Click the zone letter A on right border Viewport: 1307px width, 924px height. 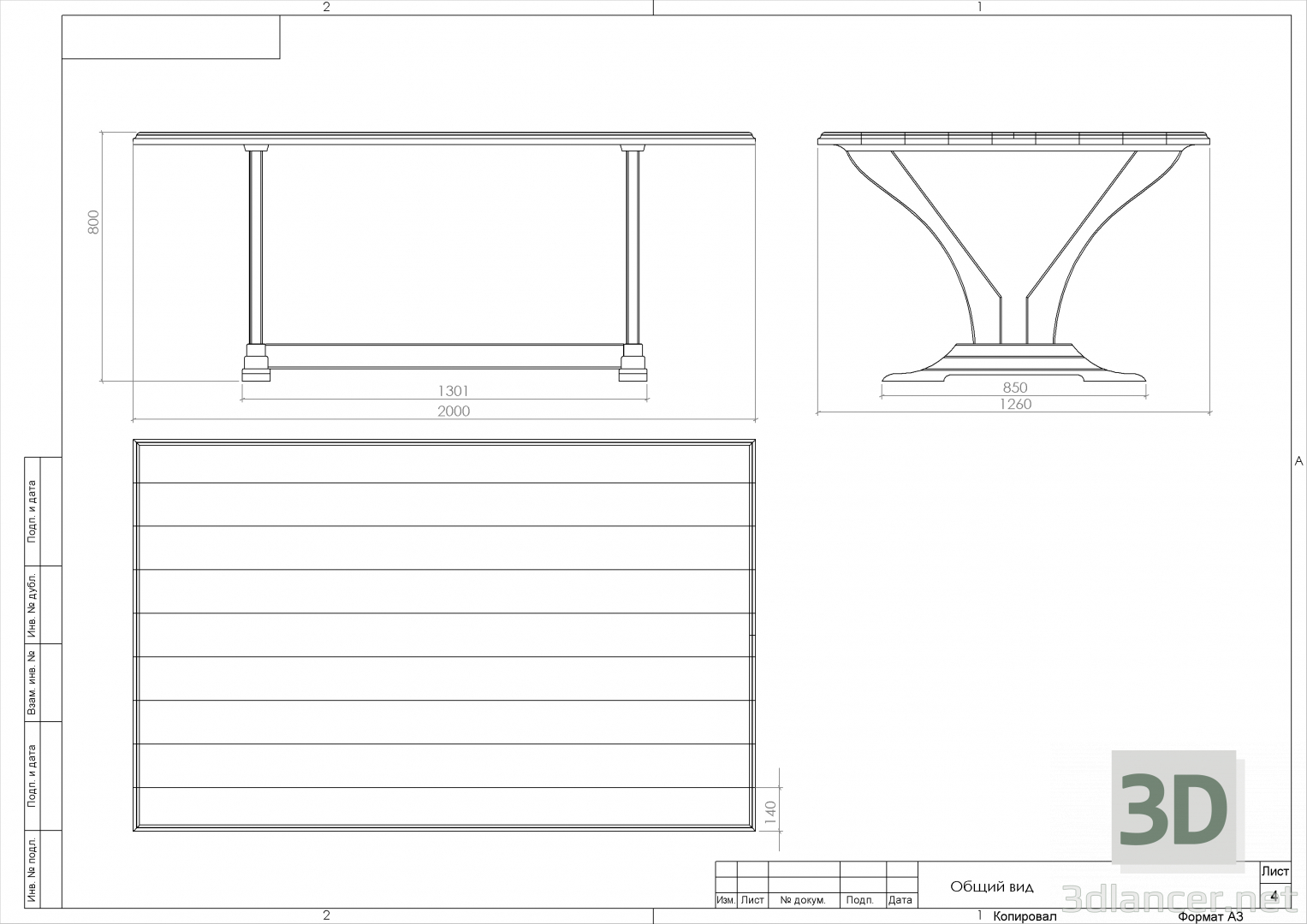point(1298,460)
